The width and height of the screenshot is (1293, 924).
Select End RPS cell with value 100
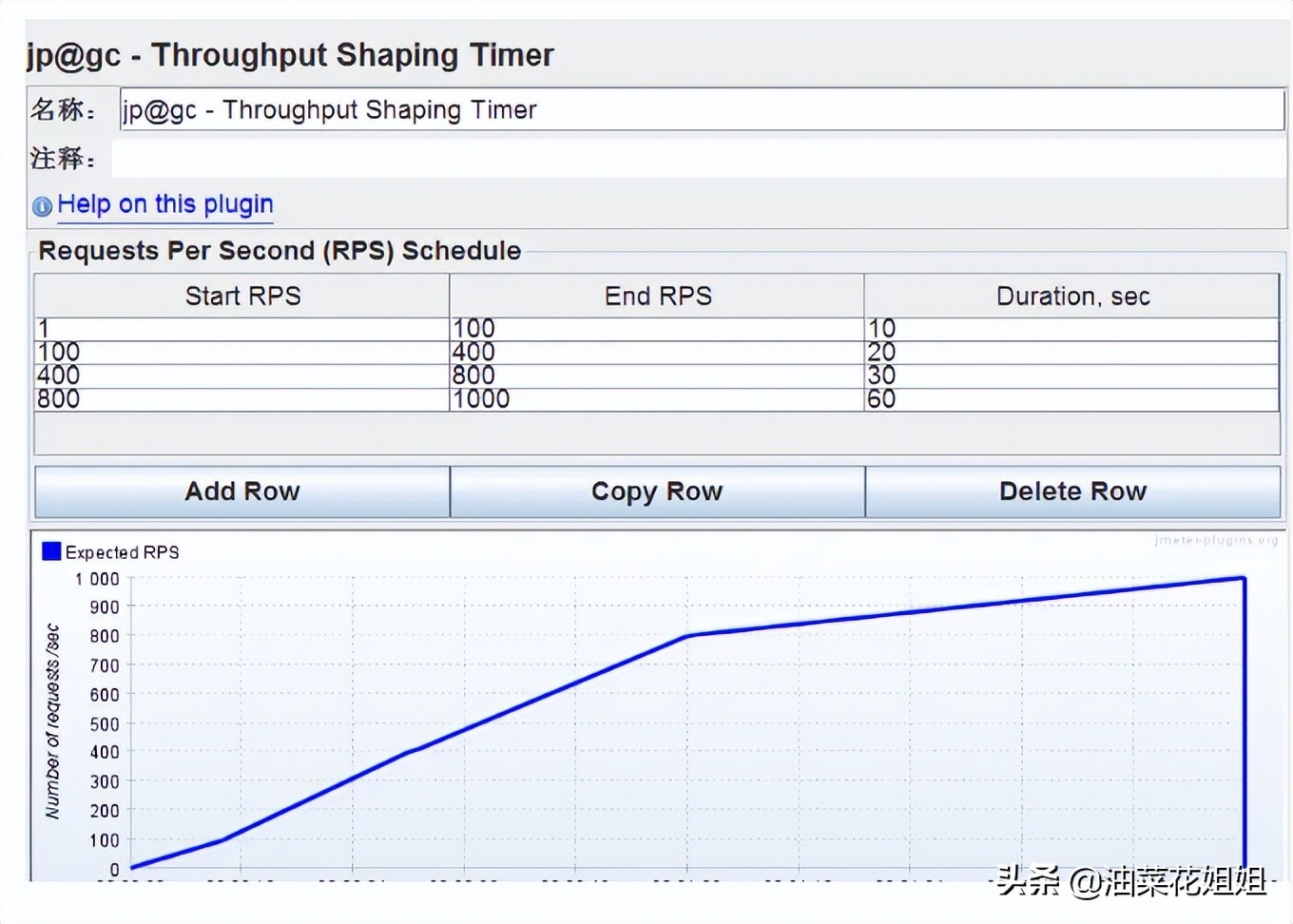(x=657, y=329)
